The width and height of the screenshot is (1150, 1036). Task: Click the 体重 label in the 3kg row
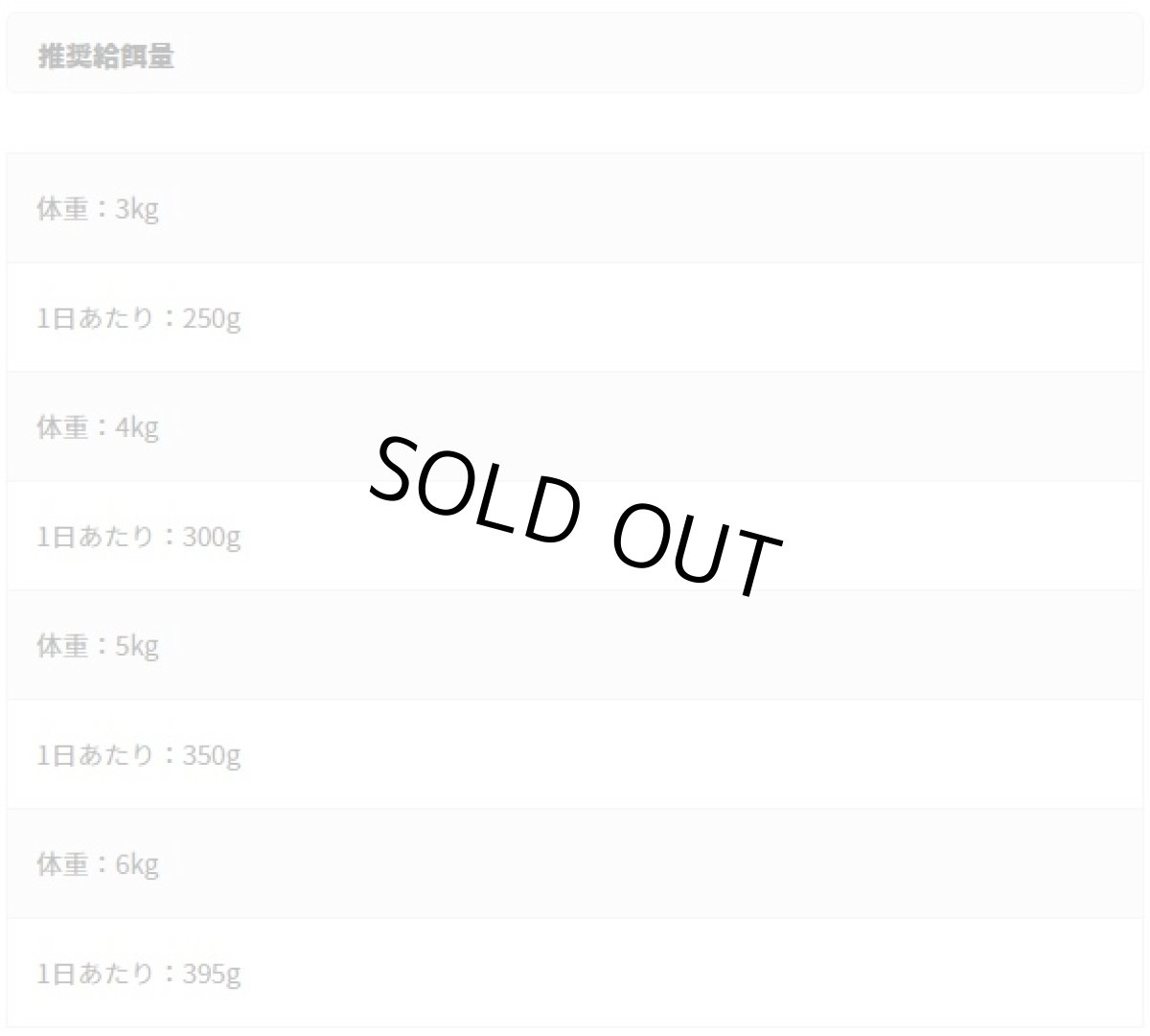63,209
